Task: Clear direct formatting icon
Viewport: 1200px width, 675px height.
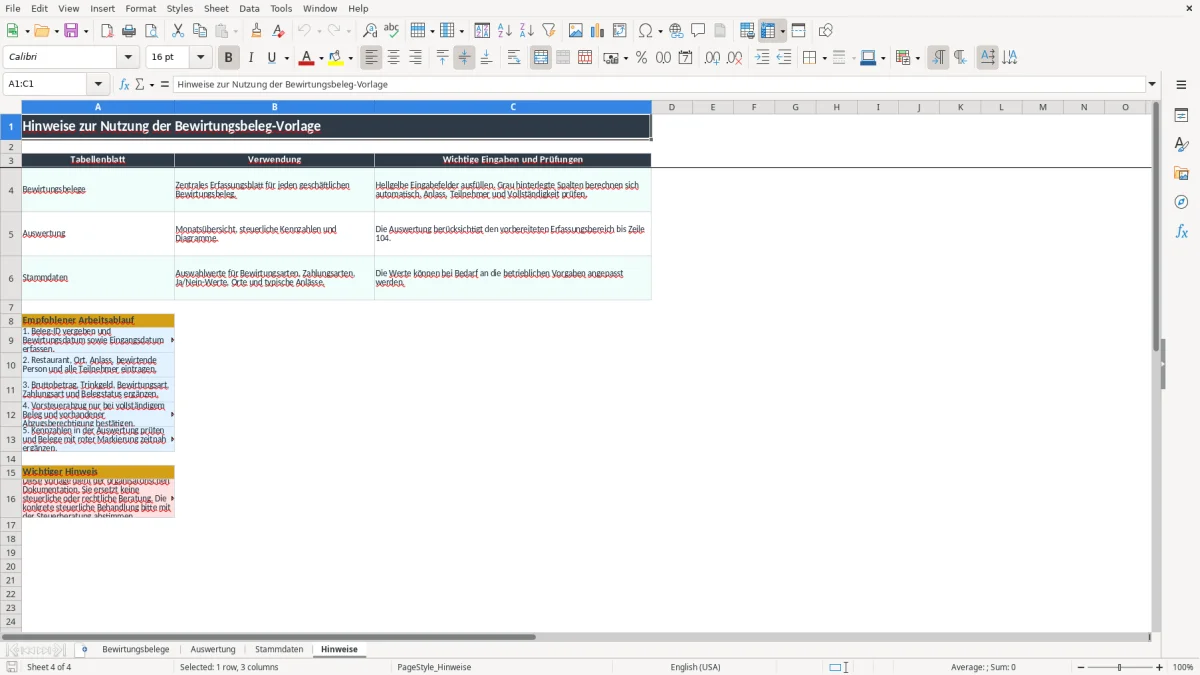Action: (x=279, y=31)
